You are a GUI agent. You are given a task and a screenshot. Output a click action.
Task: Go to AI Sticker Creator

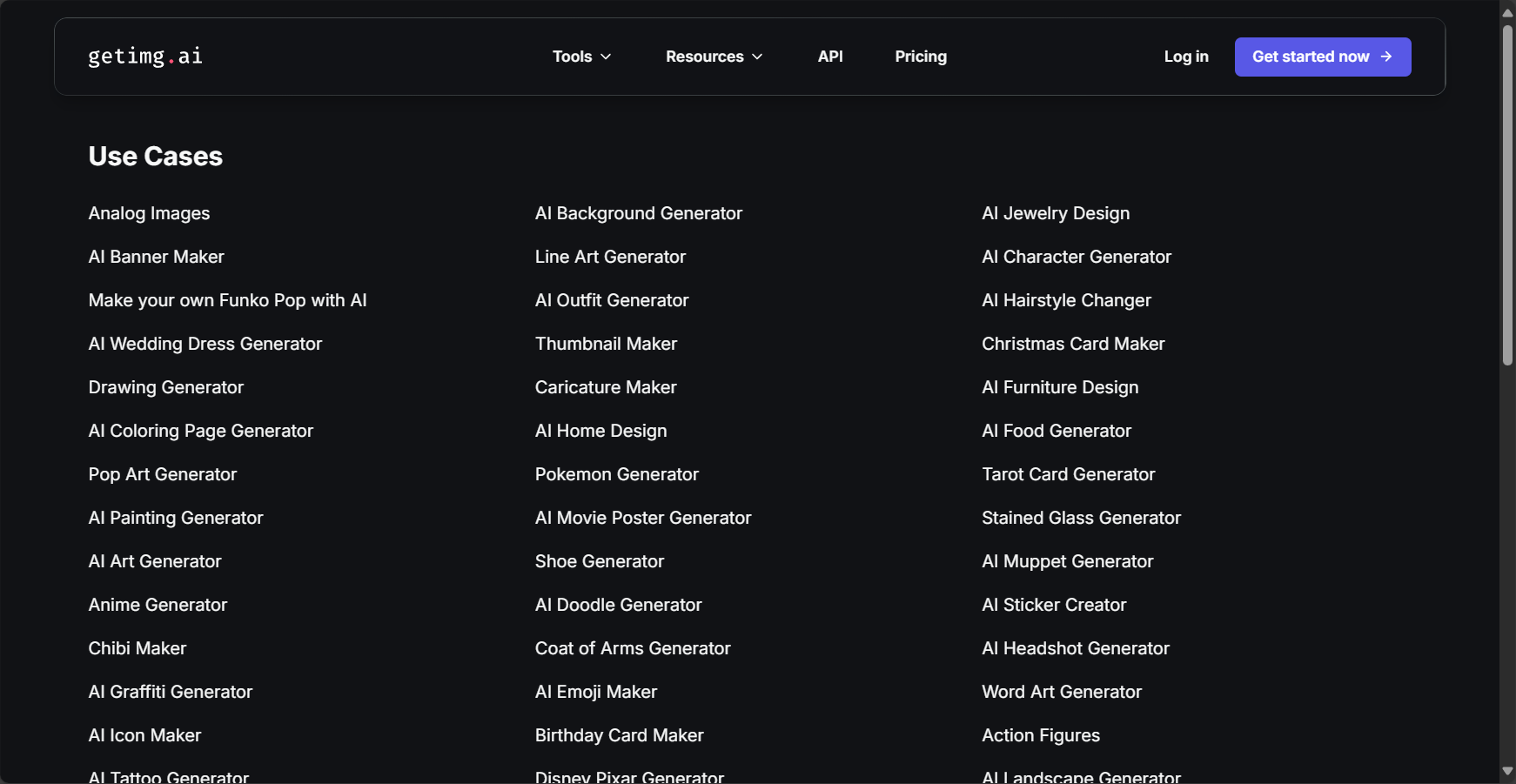coord(1054,605)
